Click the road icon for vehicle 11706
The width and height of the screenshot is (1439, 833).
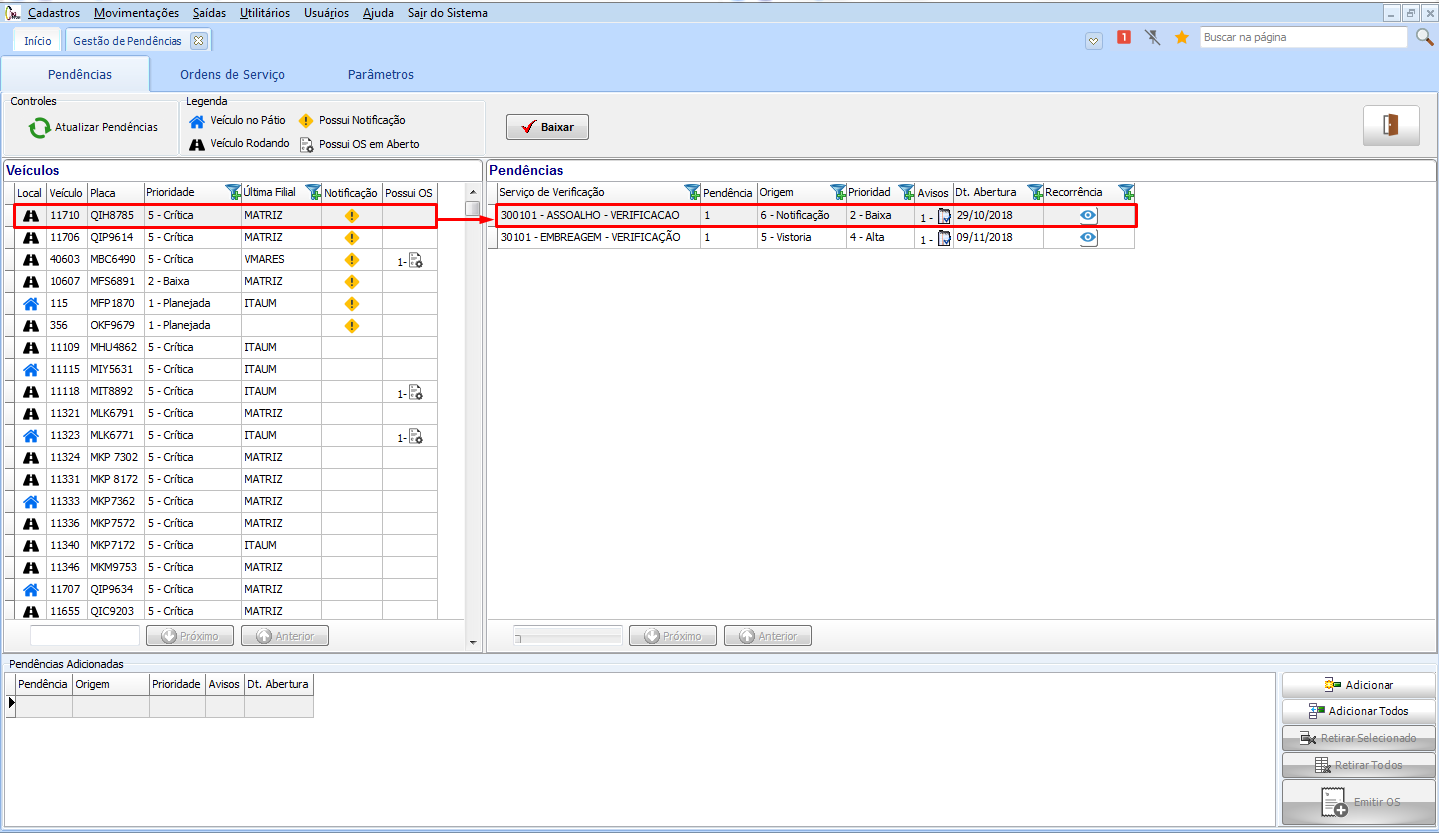coord(31,237)
